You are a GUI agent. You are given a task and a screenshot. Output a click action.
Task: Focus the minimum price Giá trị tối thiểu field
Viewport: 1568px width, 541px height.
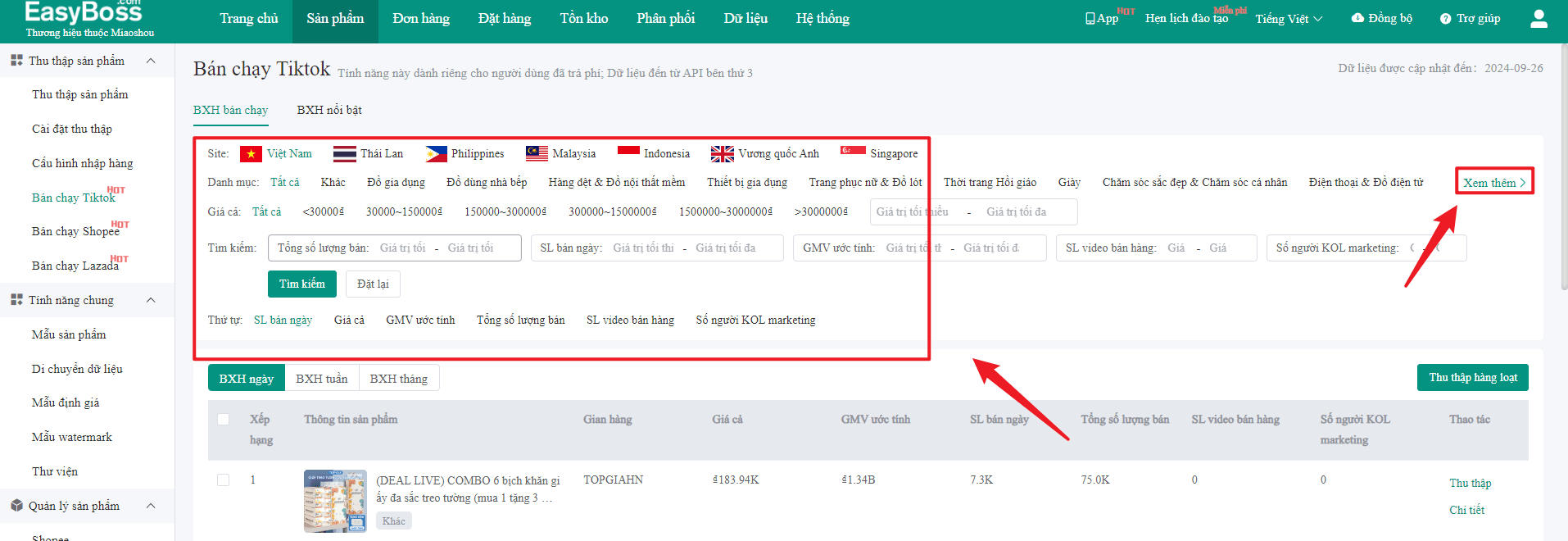(913, 211)
